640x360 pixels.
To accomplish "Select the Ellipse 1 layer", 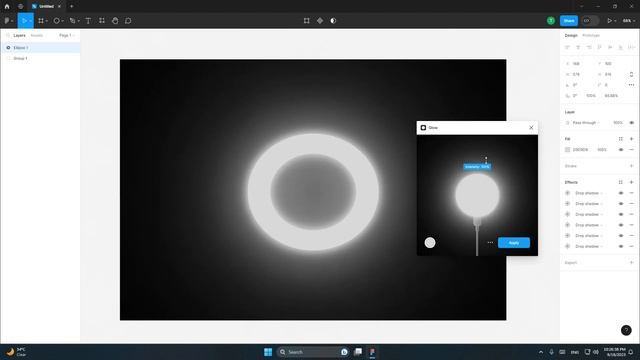I will click(40, 48).
